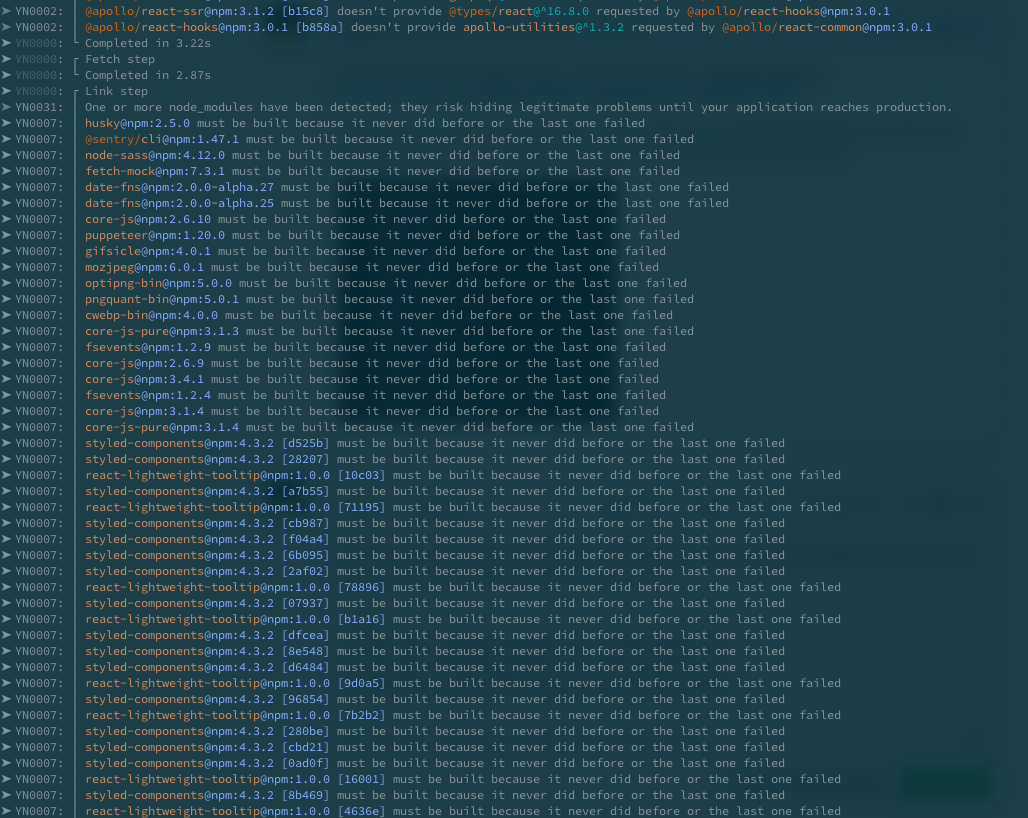Screen dimensions: 1028x818
Task: Select the optipng-bin@npm:5.0.0 package
Action: click(158, 283)
